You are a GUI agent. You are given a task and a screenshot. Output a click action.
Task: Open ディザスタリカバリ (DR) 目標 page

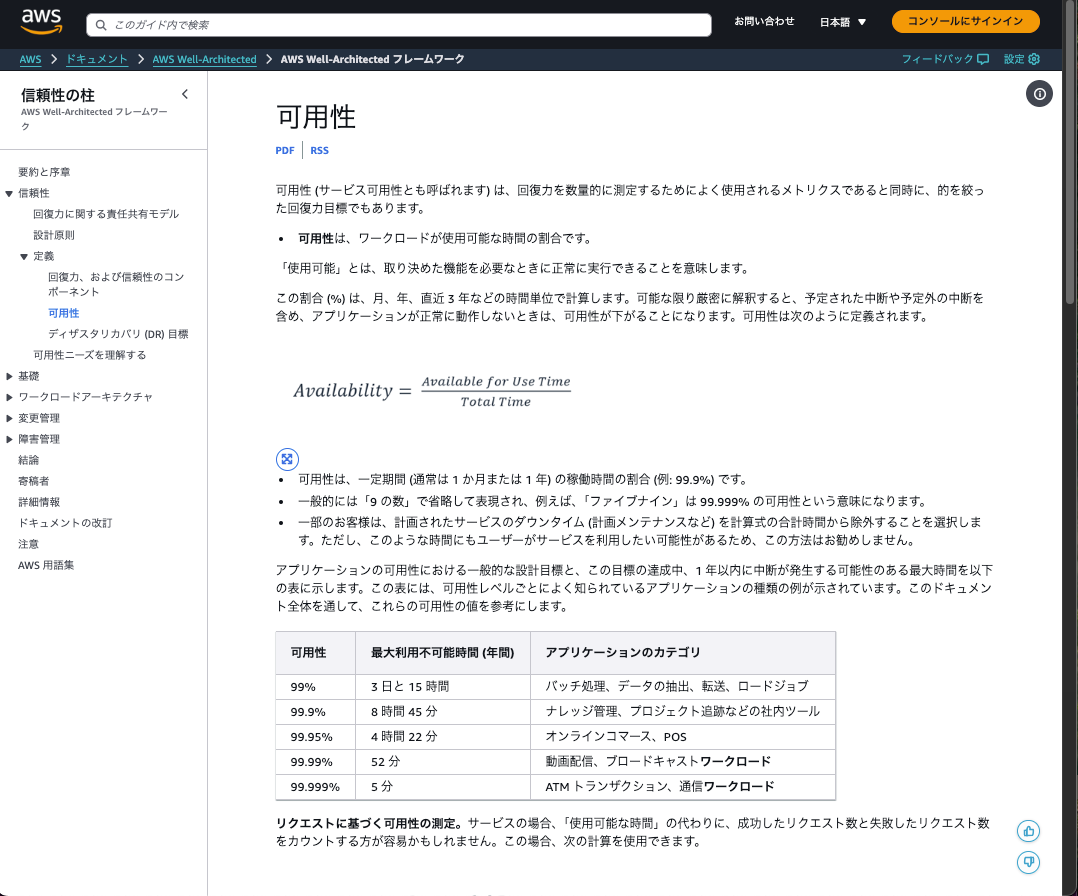coord(118,334)
